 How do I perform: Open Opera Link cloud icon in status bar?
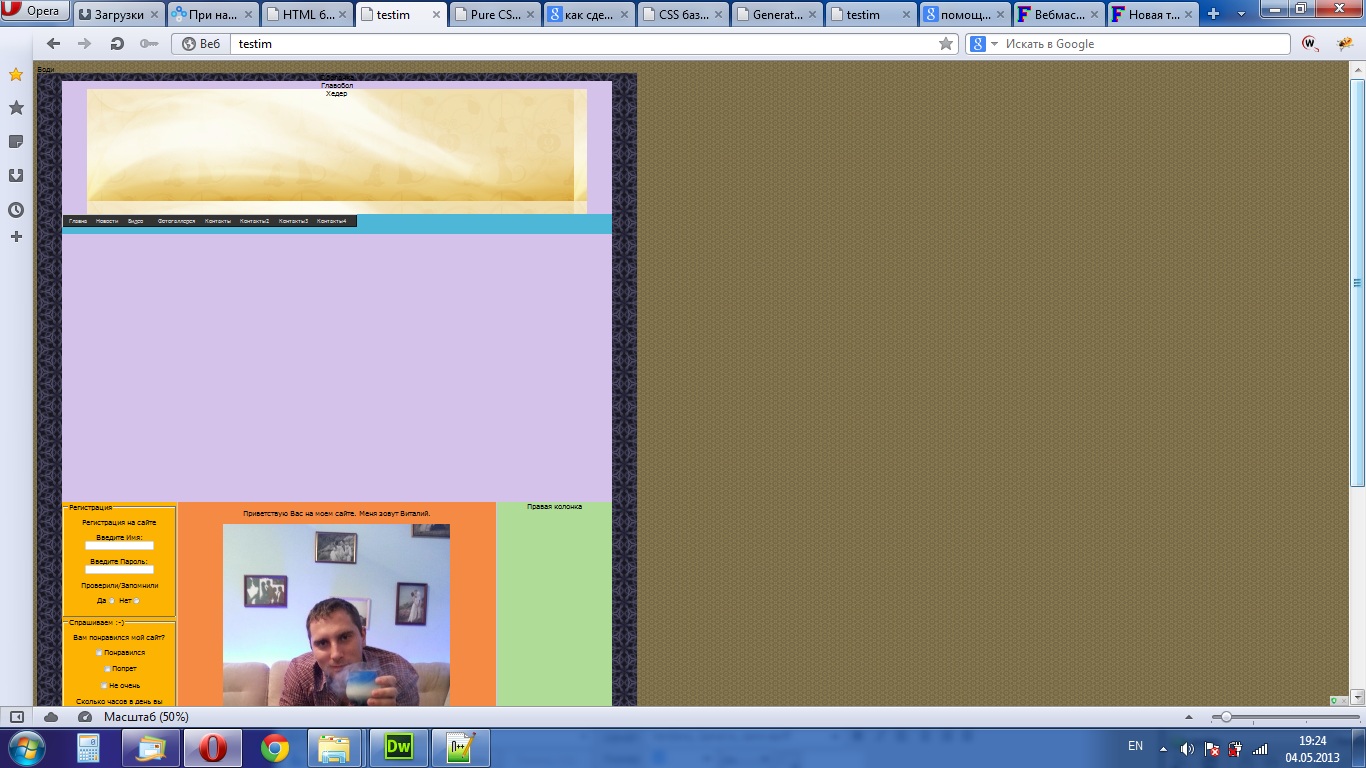point(51,717)
